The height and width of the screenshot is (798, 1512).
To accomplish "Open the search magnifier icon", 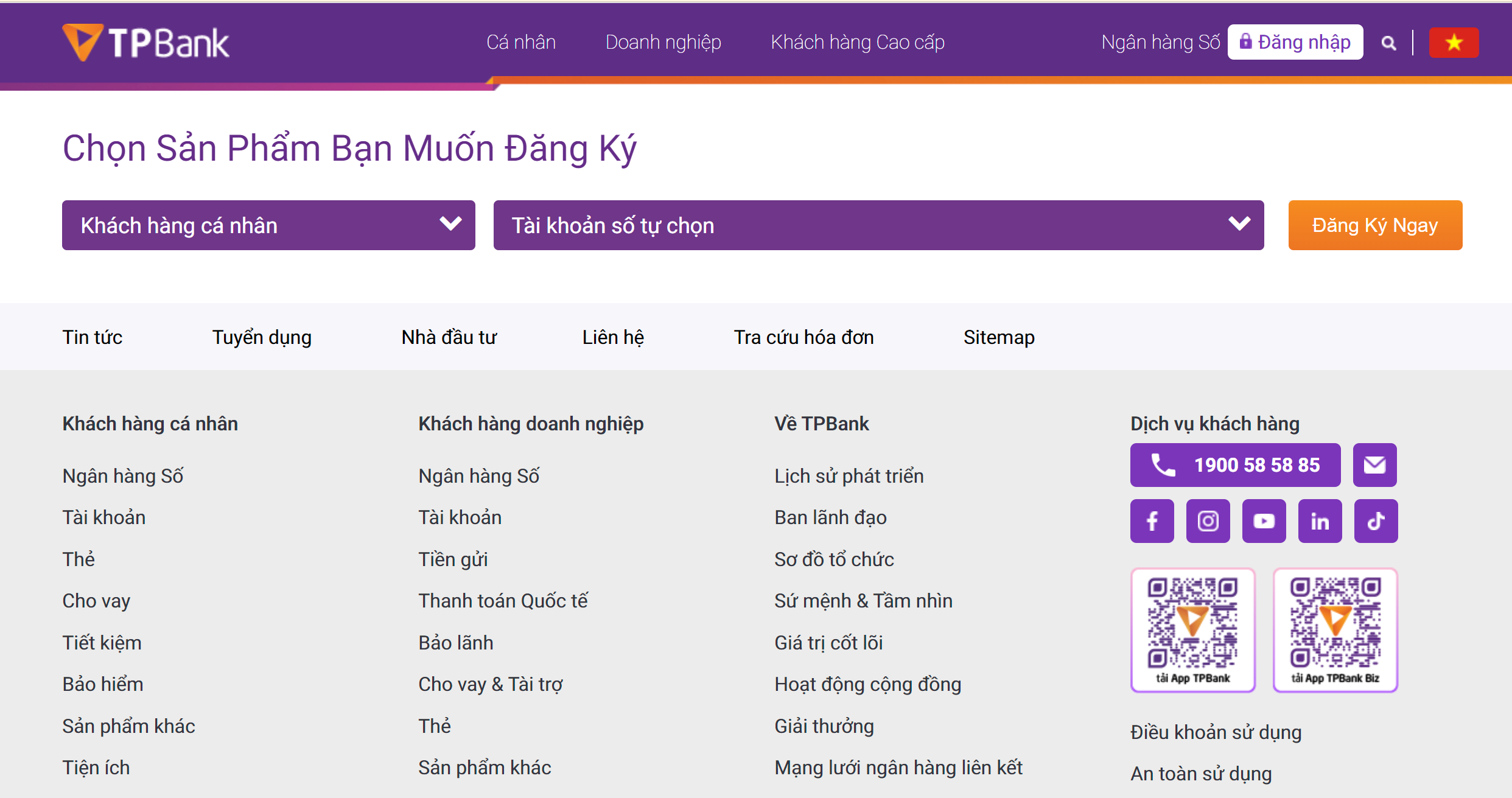I will tap(1388, 43).
